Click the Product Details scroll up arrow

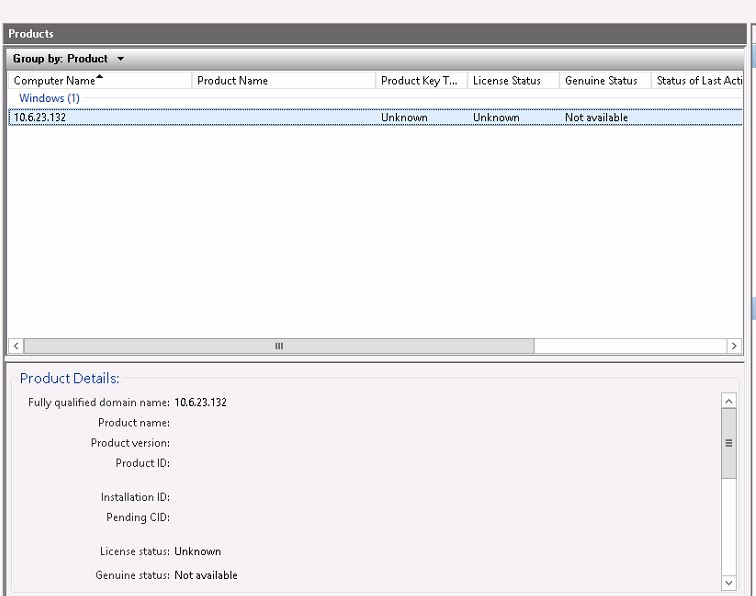pyautogui.click(x=728, y=401)
